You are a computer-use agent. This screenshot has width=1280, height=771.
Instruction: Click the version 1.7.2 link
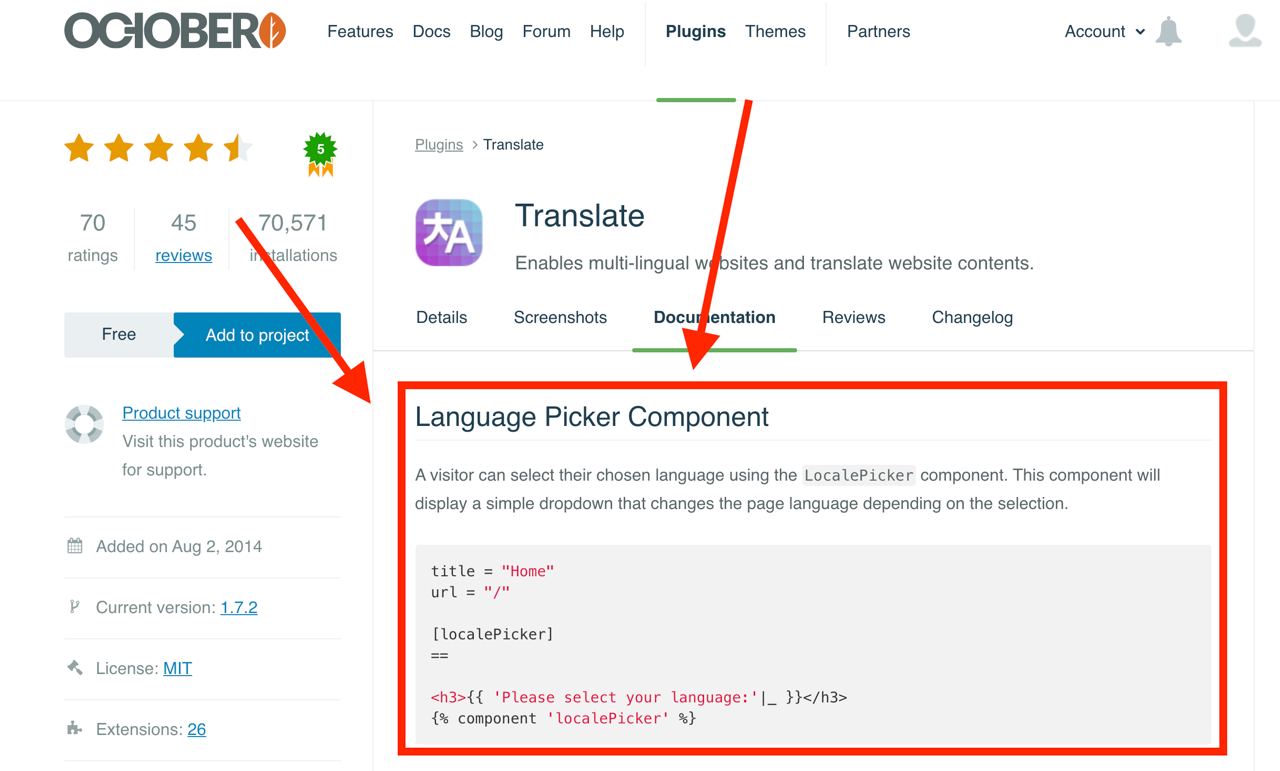coord(239,607)
